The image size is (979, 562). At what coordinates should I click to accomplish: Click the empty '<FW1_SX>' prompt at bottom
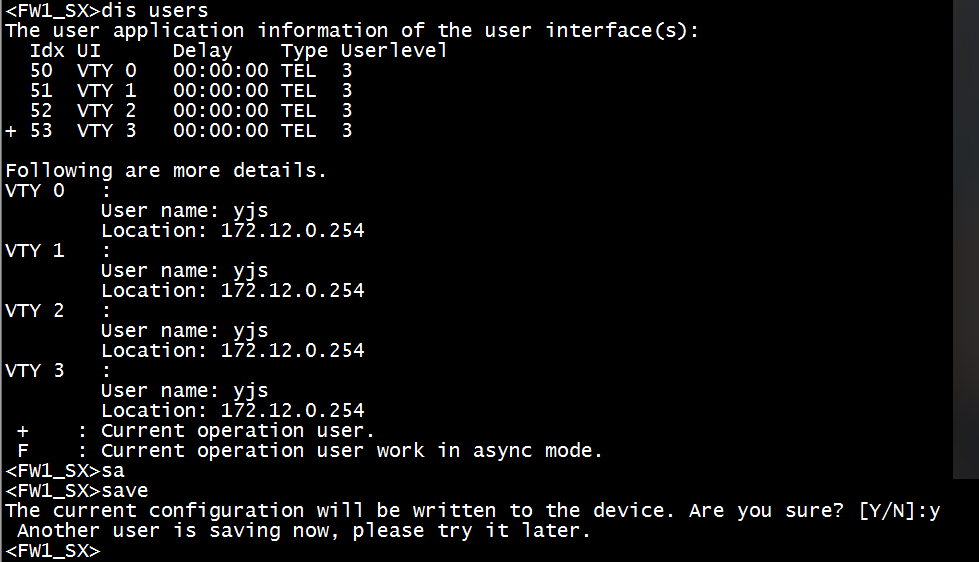52,551
